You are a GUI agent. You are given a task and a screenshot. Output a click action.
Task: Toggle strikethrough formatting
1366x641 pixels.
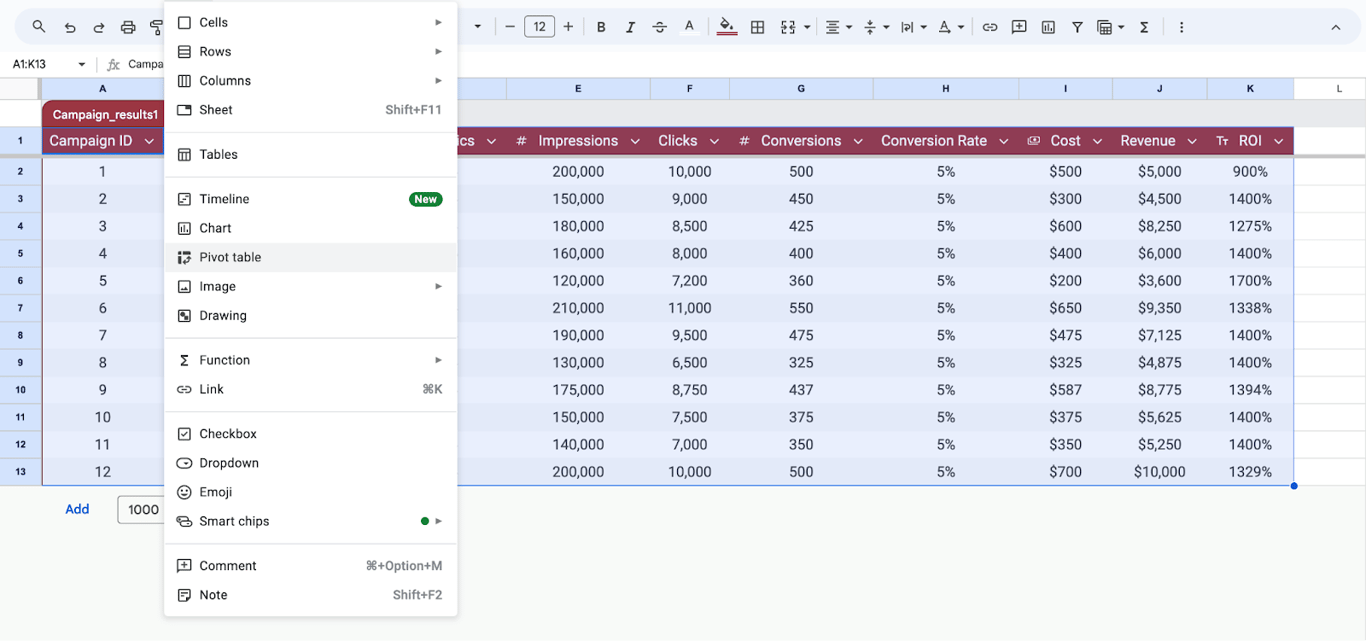pyautogui.click(x=659, y=27)
